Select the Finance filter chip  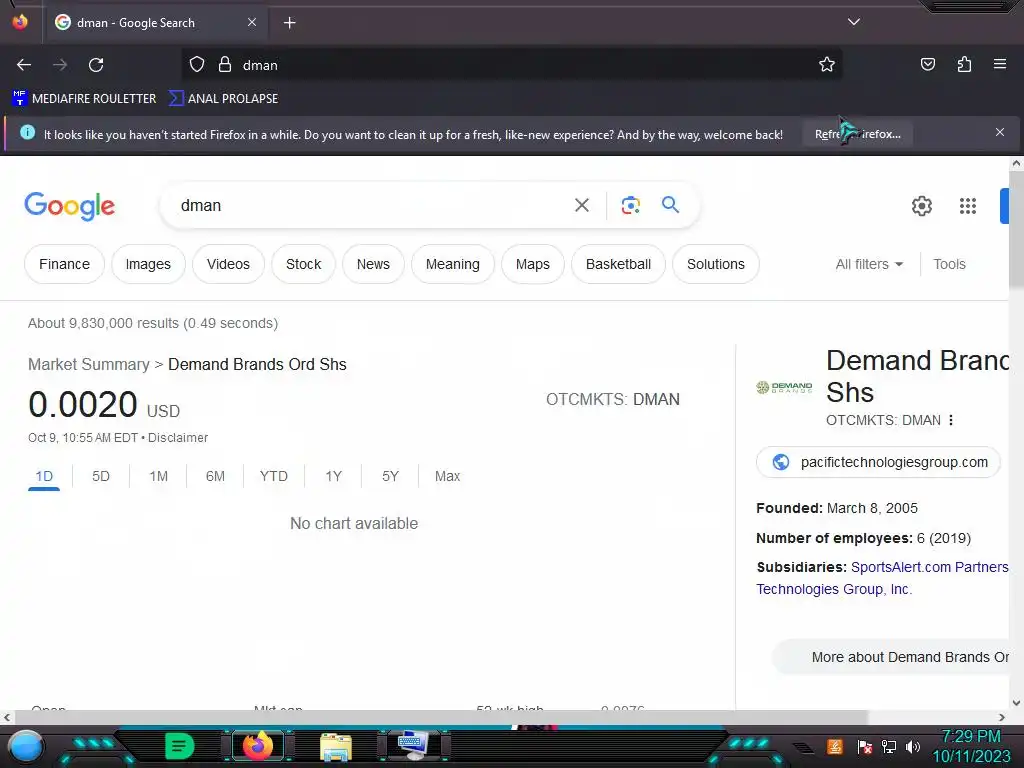(x=64, y=264)
